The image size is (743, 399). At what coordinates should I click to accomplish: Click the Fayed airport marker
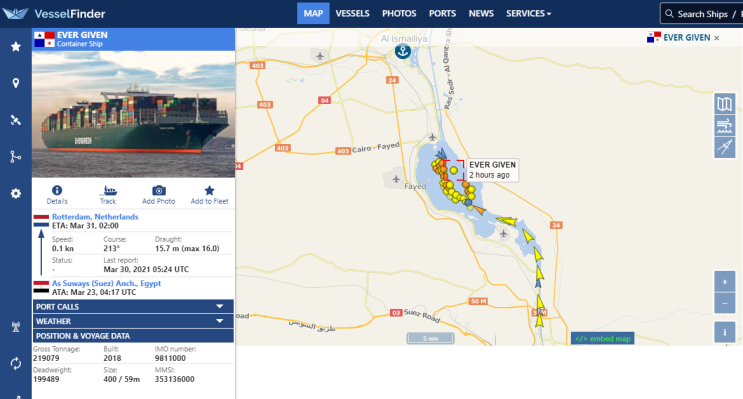coord(396,179)
